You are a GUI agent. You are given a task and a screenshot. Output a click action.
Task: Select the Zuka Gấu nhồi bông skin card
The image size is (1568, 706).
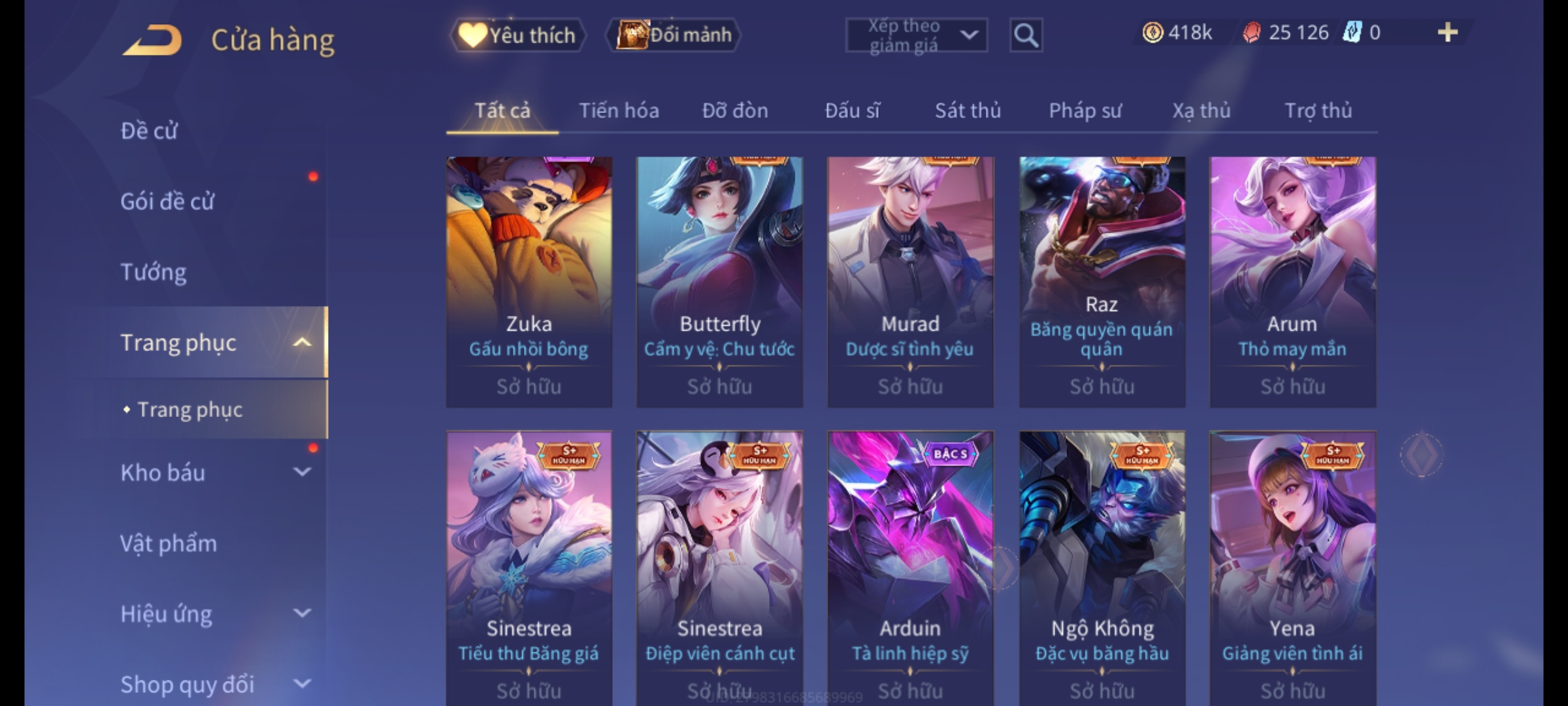tap(529, 282)
